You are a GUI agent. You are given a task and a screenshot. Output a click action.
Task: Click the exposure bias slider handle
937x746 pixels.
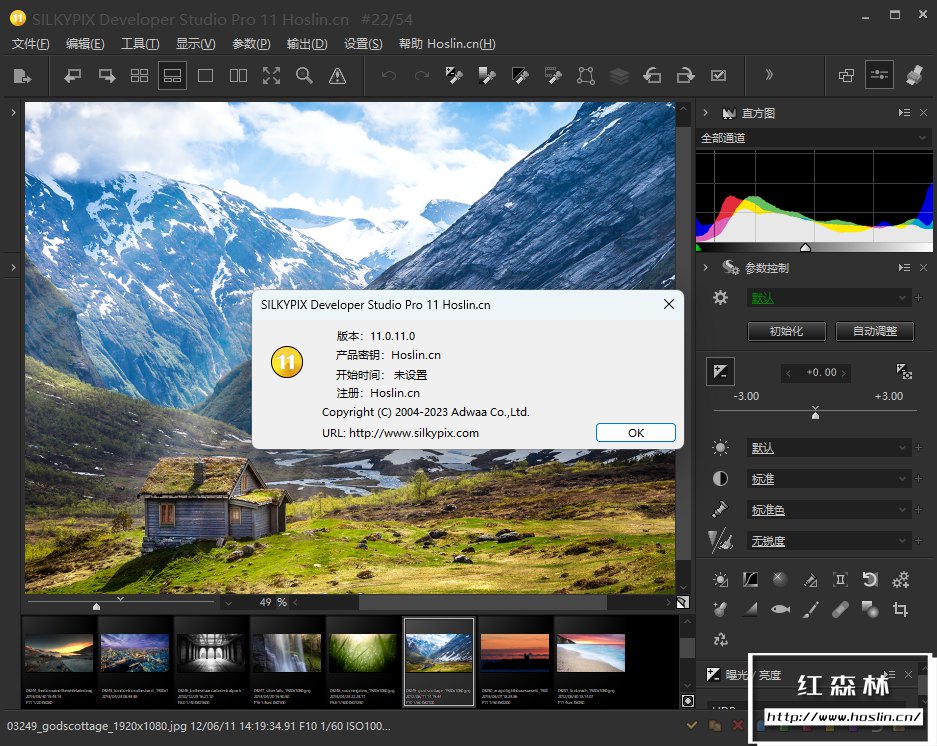pos(816,413)
